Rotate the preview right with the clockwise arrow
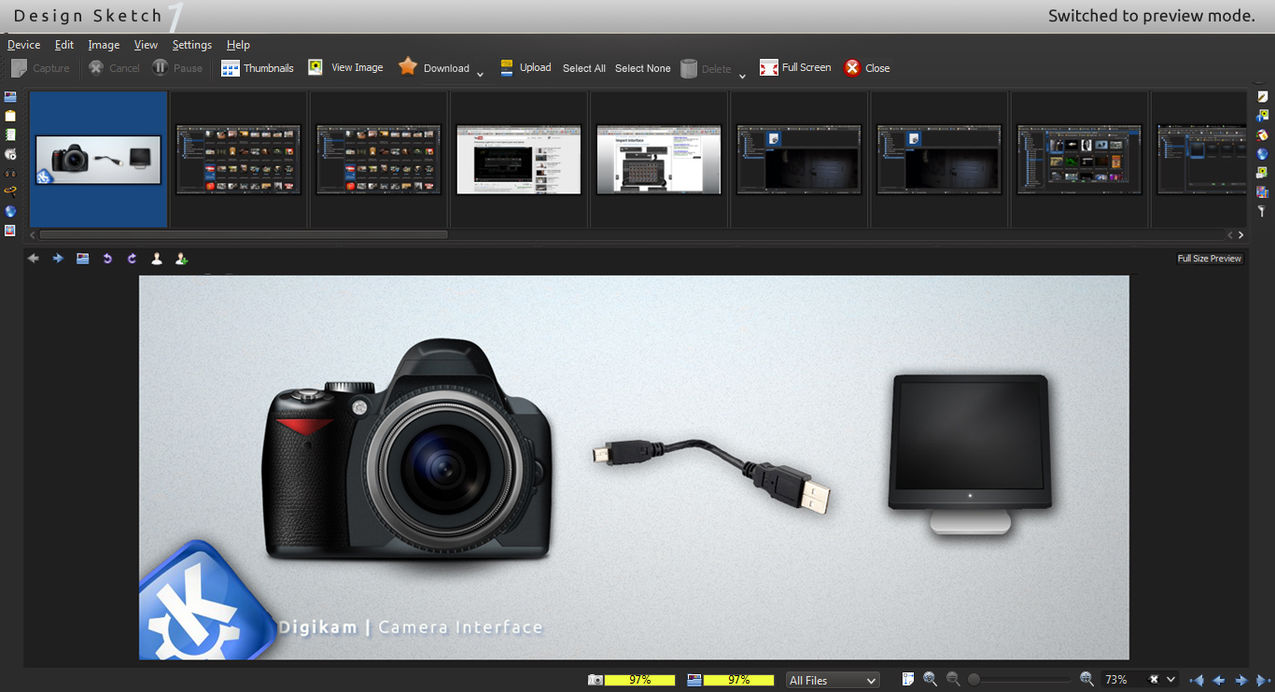 132,258
